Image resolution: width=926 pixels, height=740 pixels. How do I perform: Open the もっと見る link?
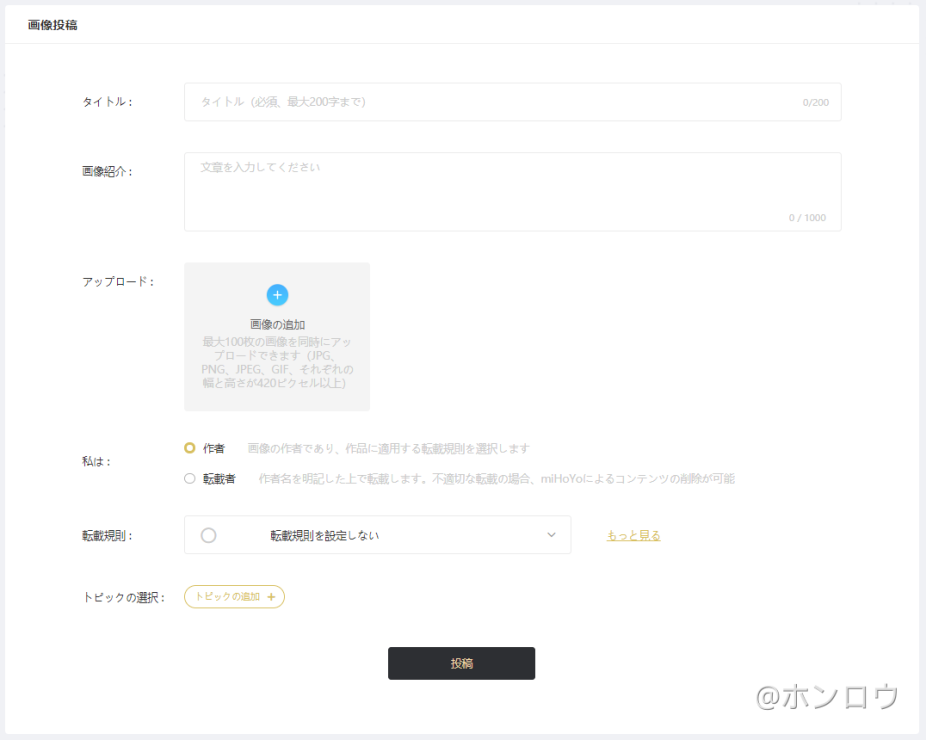[x=632, y=534]
